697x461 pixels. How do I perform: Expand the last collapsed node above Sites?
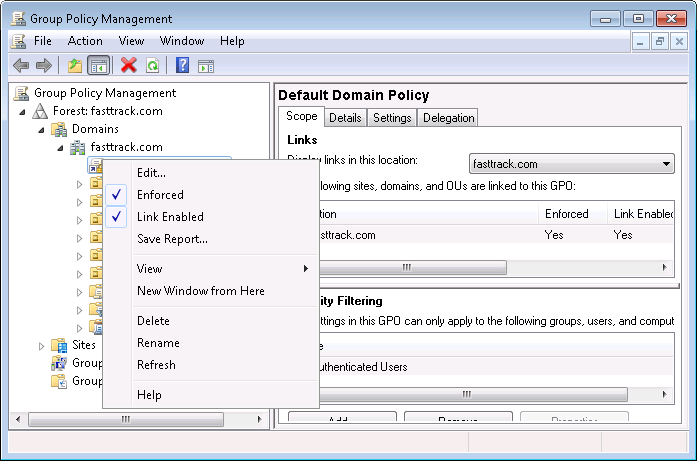pyautogui.click(x=79, y=328)
